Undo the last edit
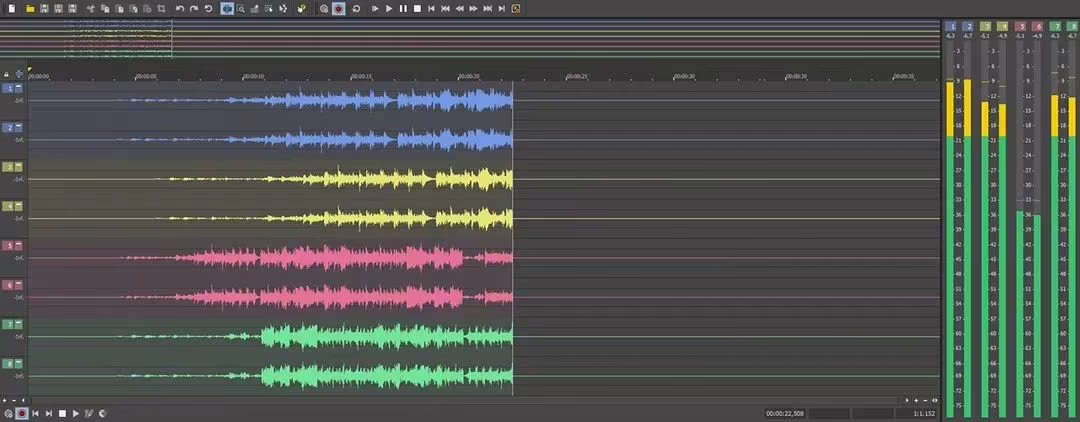This screenshot has height=422, width=1080. (x=180, y=8)
